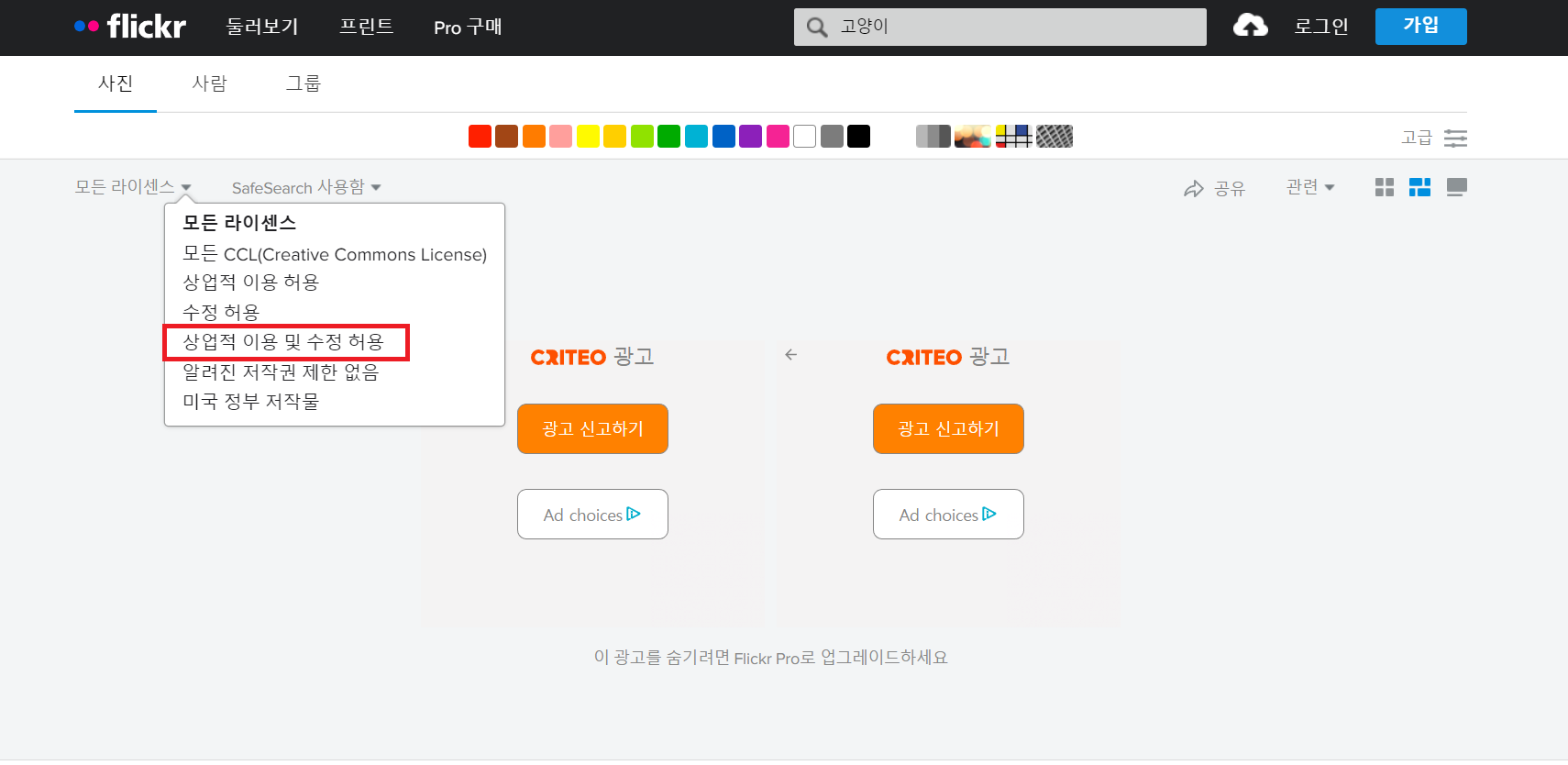Click the 공유 share button
The width and height of the screenshot is (1568, 765).
[1214, 188]
